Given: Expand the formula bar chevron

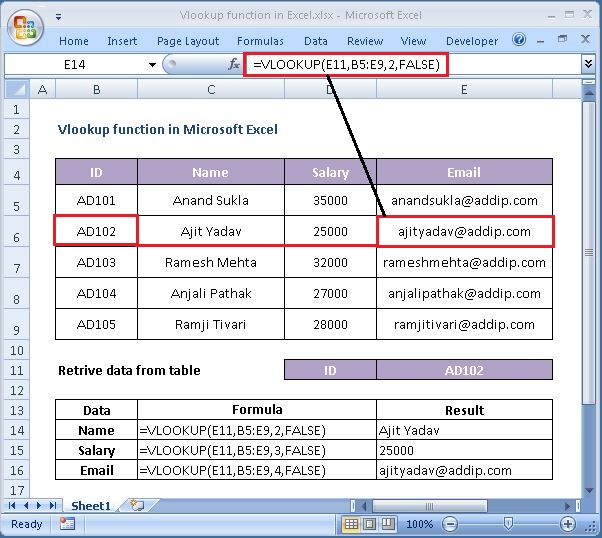Looking at the screenshot, I should [588, 64].
